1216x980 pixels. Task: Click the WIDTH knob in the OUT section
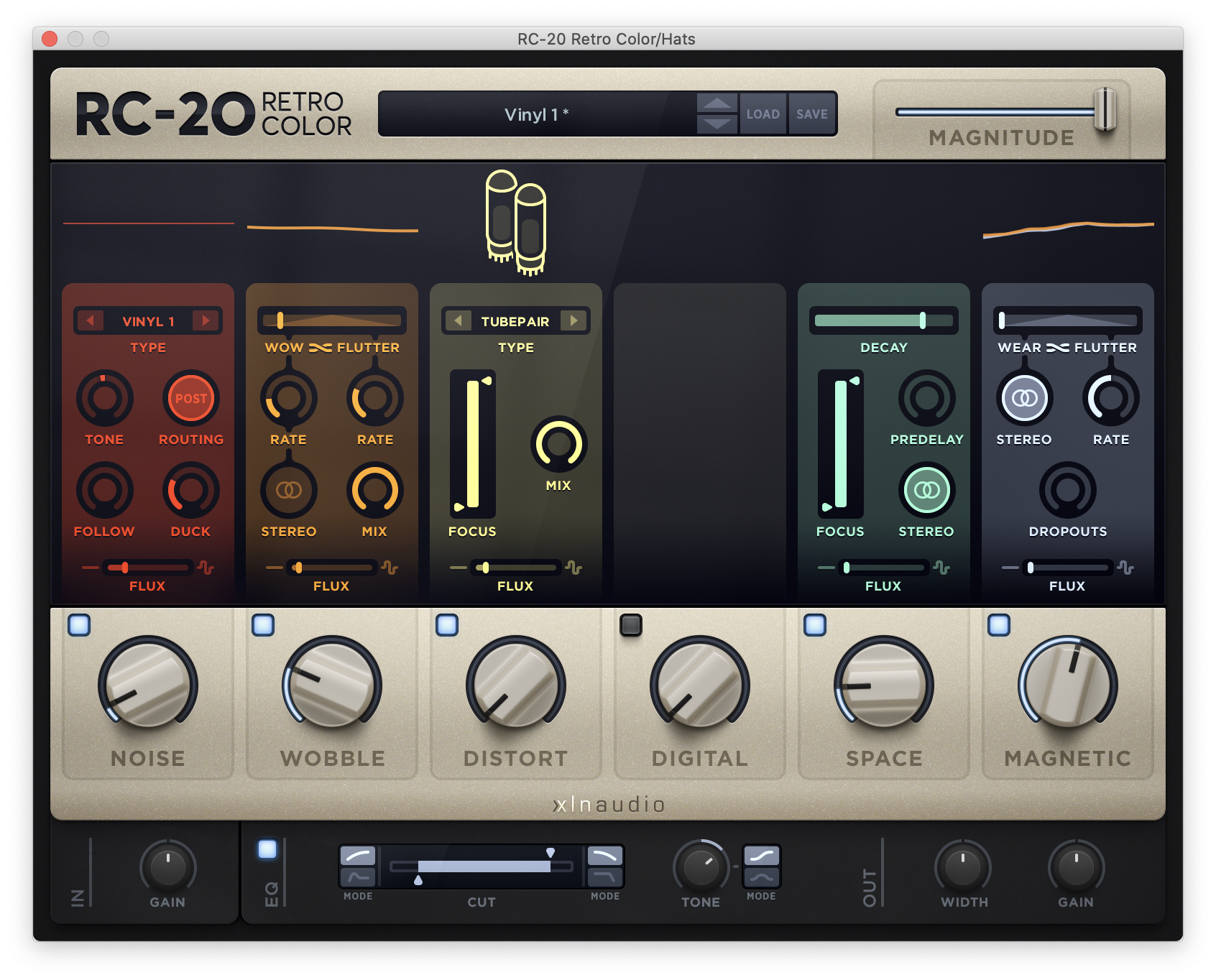click(963, 867)
